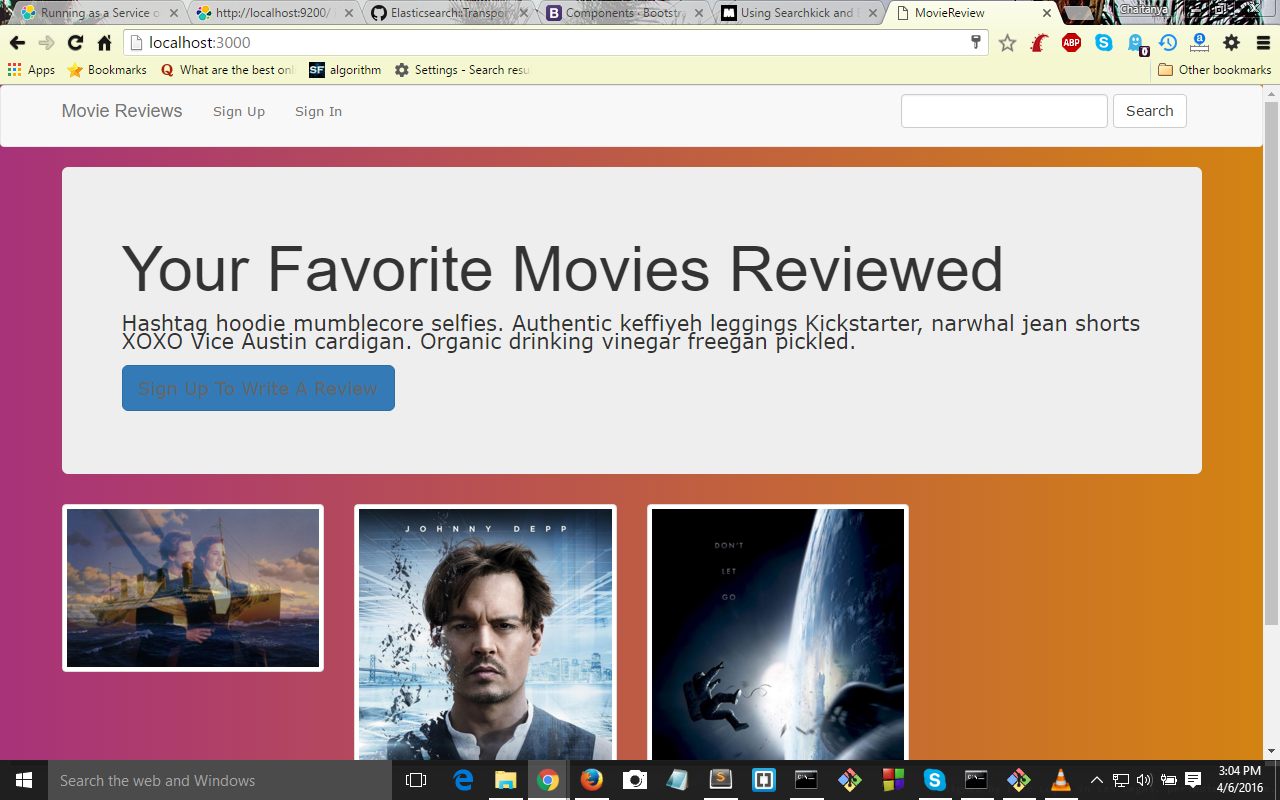Viewport: 1280px width, 800px height.
Task: Go back using browser back arrow
Action: (17, 43)
